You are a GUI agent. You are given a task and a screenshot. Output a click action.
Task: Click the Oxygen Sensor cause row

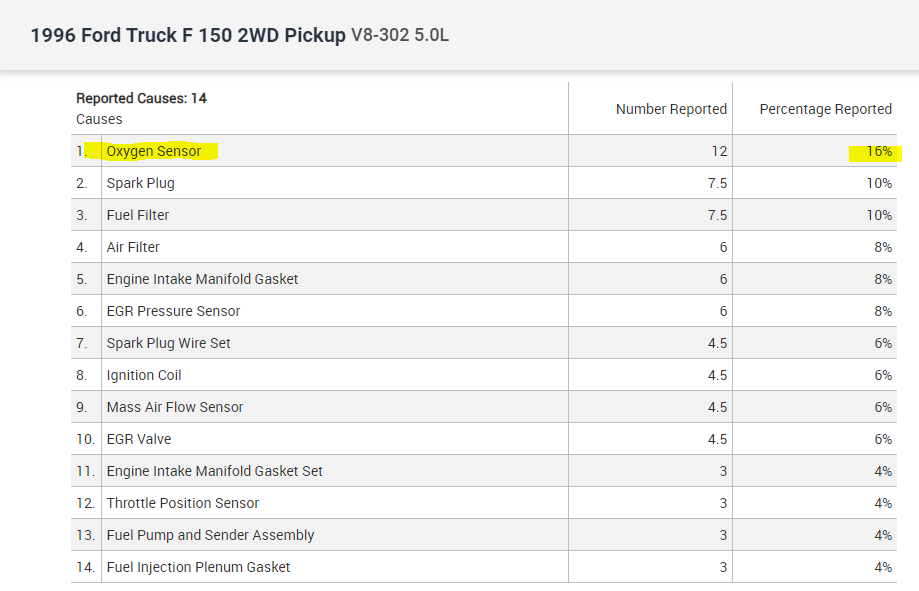[154, 151]
